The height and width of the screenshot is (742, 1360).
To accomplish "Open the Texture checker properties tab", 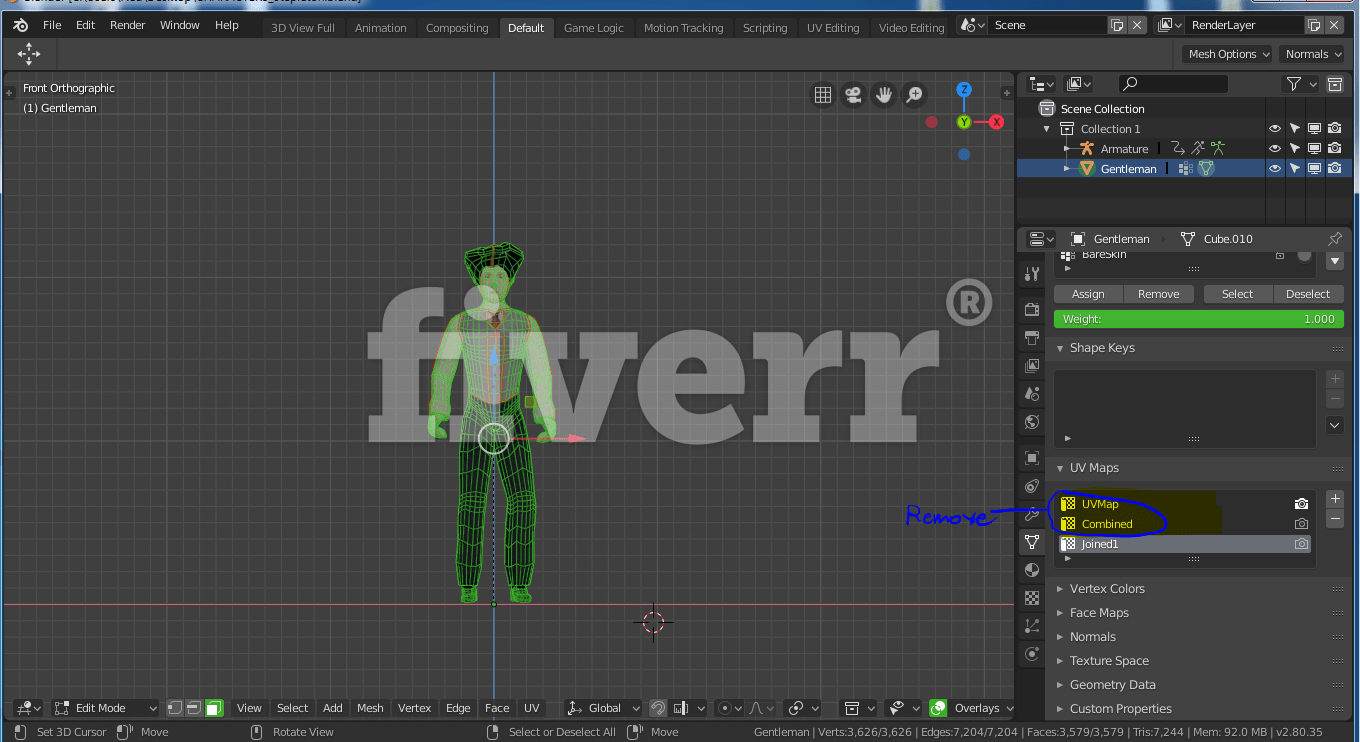I will (x=1032, y=598).
